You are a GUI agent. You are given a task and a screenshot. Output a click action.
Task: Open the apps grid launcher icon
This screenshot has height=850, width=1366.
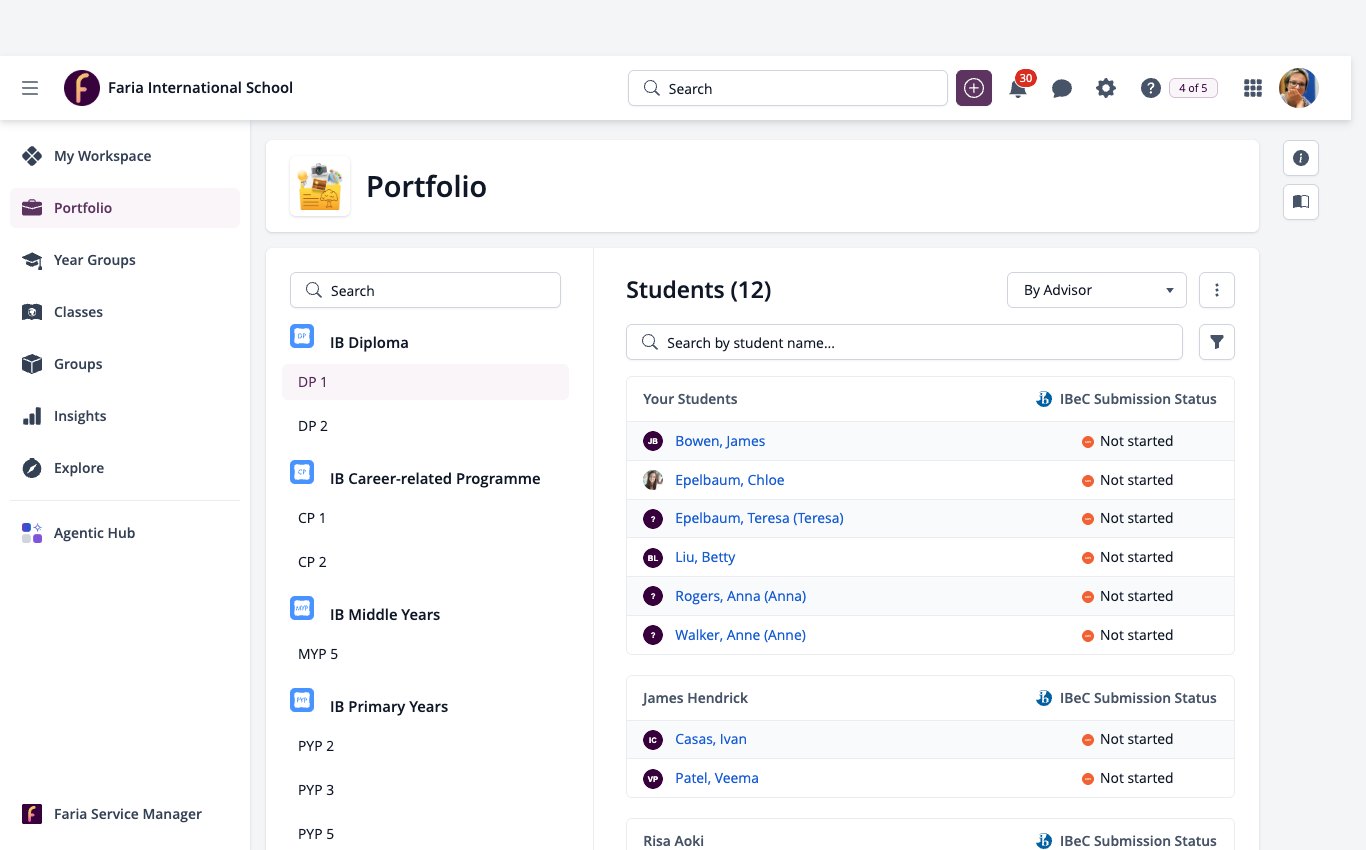click(1252, 88)
